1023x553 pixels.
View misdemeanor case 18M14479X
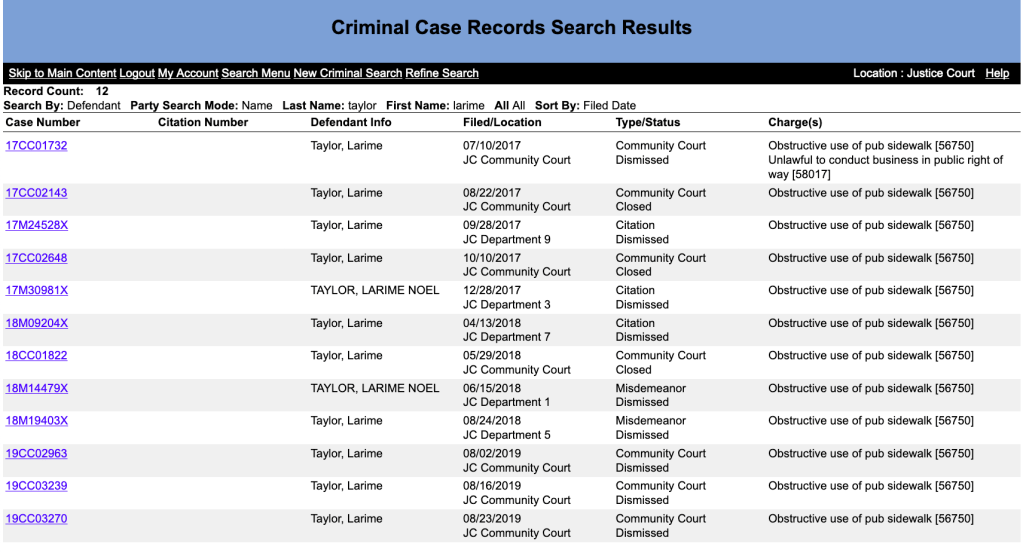click(36, 389)
